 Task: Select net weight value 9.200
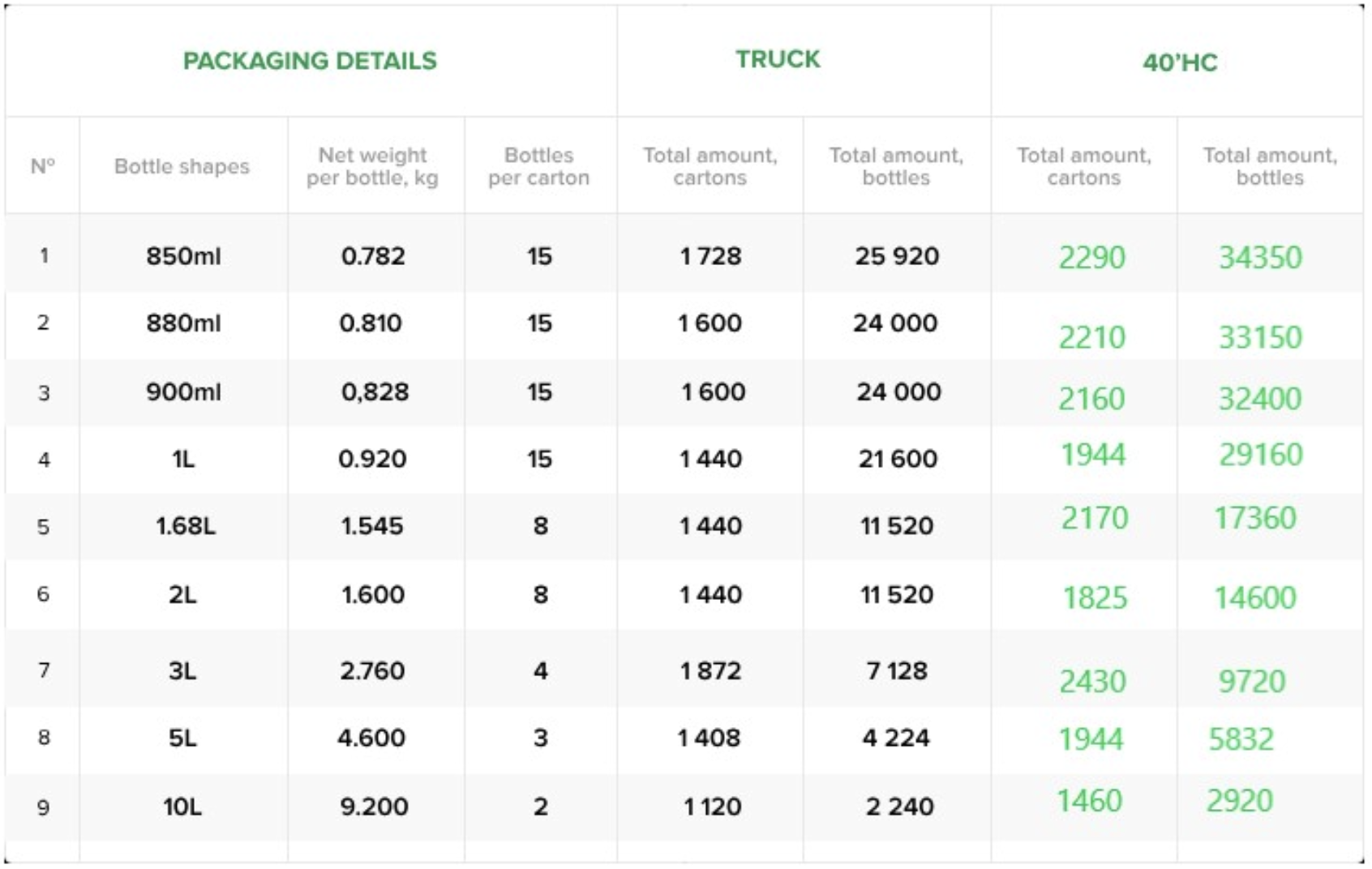click(x=374, y=807)
